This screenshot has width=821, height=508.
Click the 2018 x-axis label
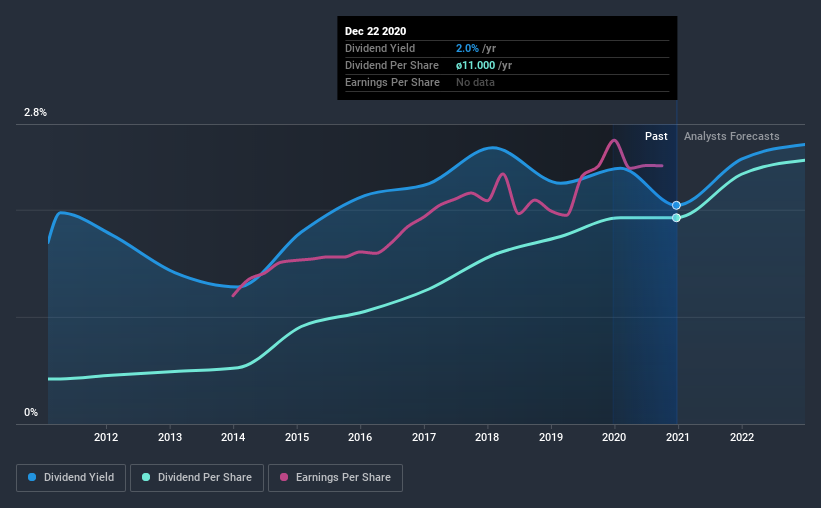[x=487, y=437]
